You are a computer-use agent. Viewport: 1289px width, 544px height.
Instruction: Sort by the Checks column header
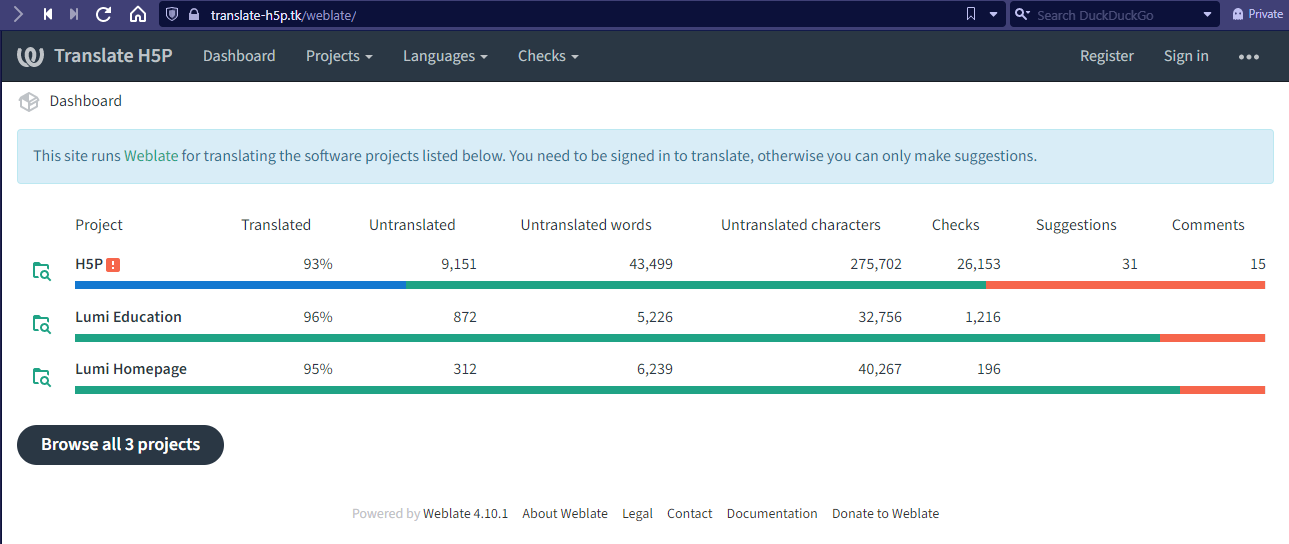pos(956,225)
